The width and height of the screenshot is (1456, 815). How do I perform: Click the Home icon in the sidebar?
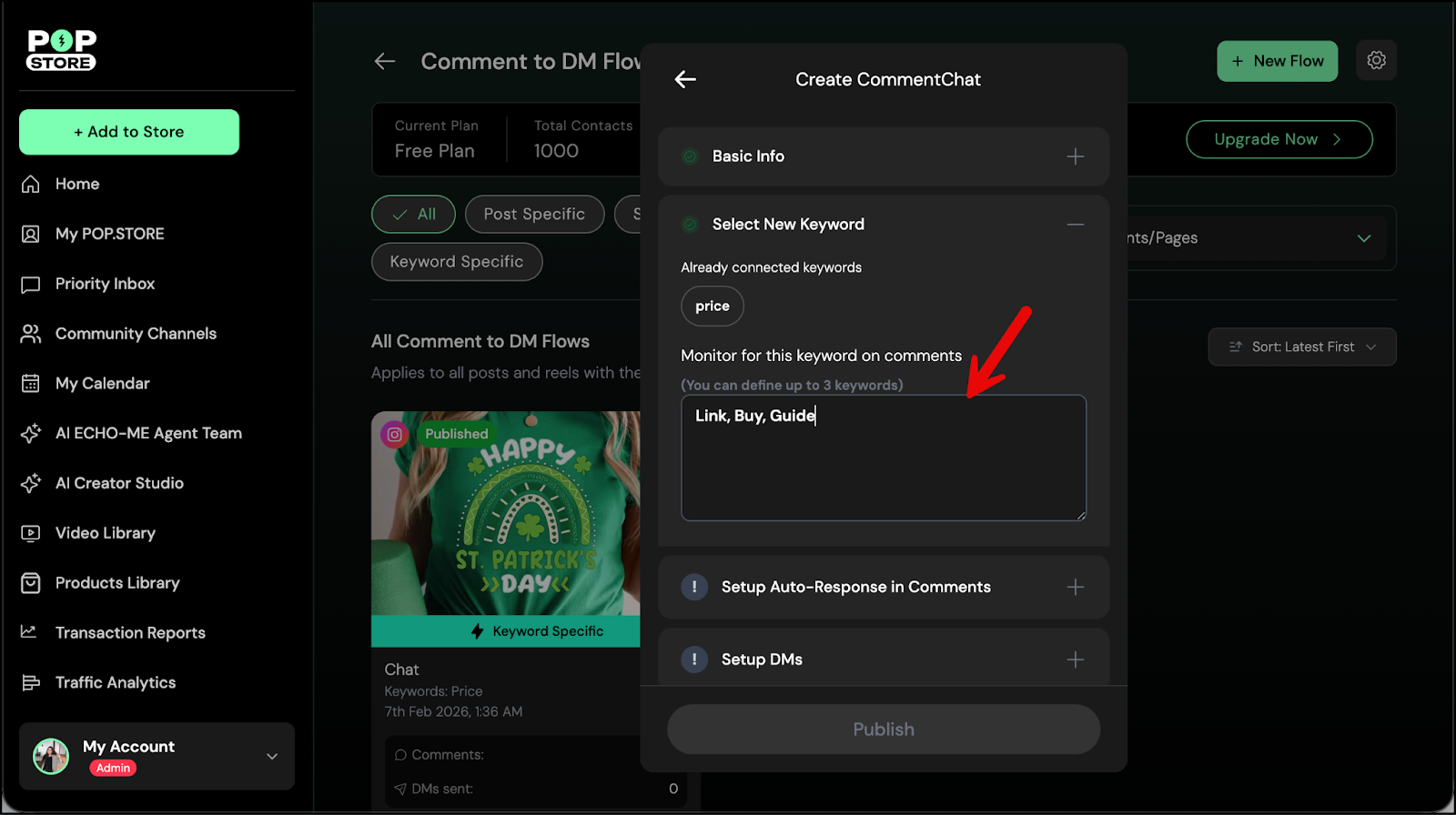31,185
